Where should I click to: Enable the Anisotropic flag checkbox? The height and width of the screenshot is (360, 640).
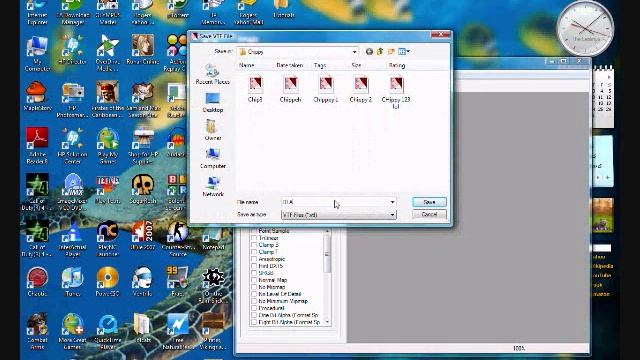(x=254, y=259)
